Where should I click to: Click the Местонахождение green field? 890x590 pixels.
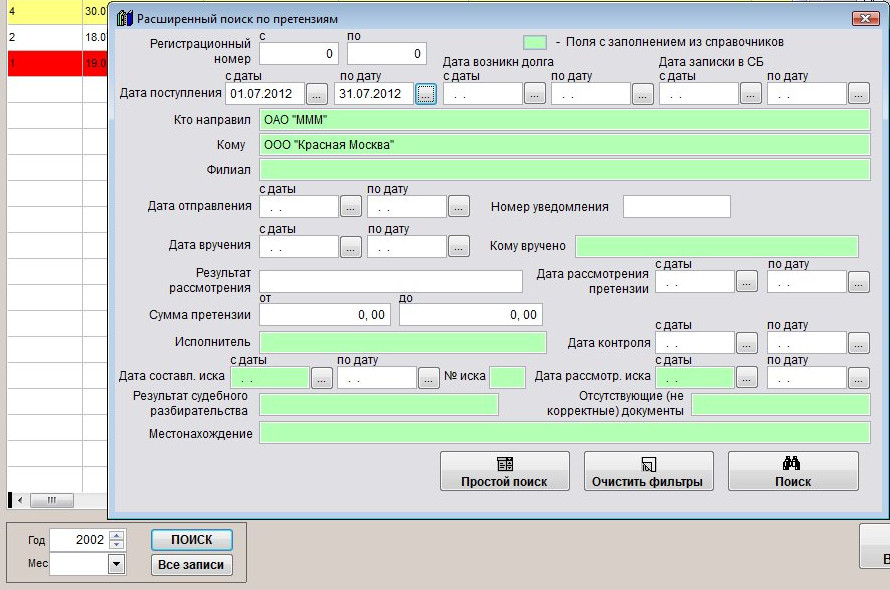coord(565,433)
